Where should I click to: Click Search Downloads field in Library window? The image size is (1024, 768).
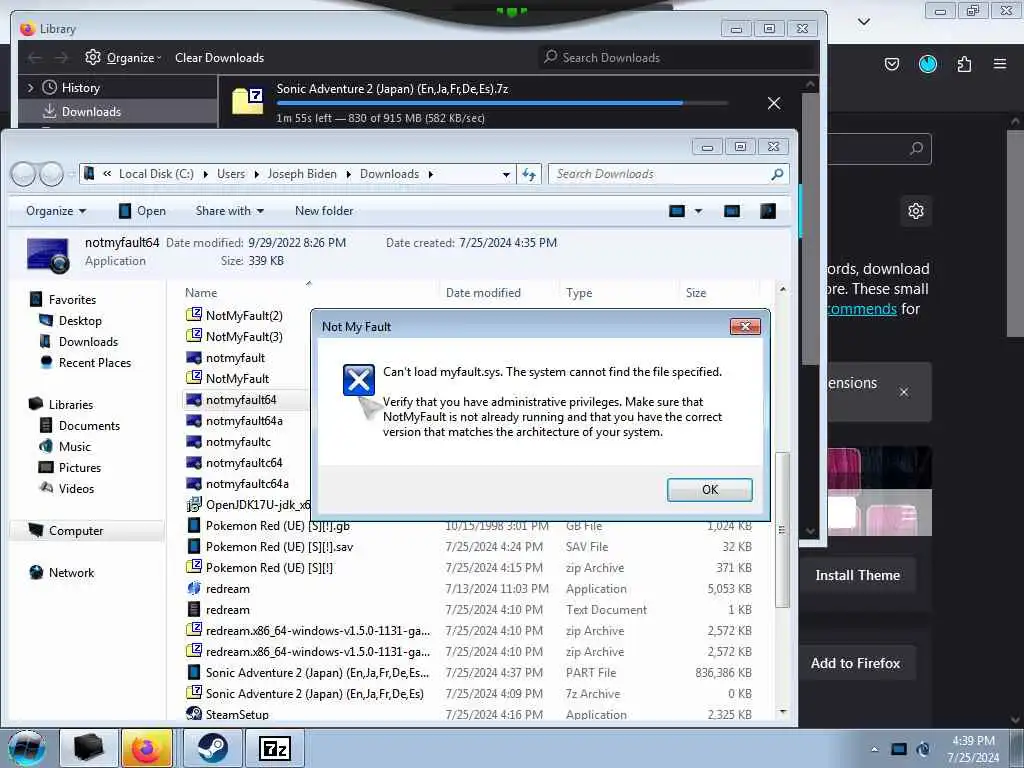676,57
